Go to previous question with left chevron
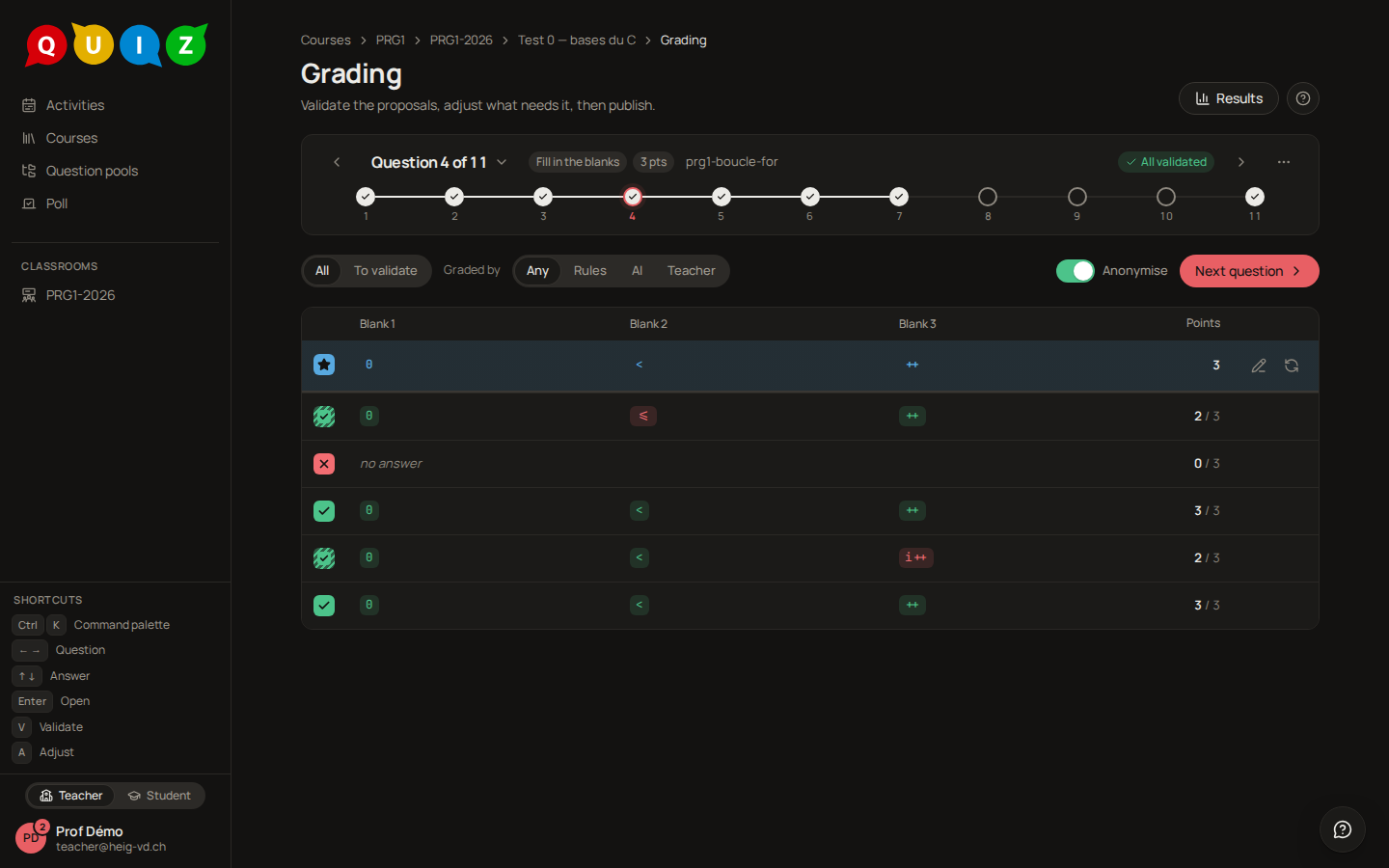Viewport: 1389px width, 868px height. pos(337,162)
